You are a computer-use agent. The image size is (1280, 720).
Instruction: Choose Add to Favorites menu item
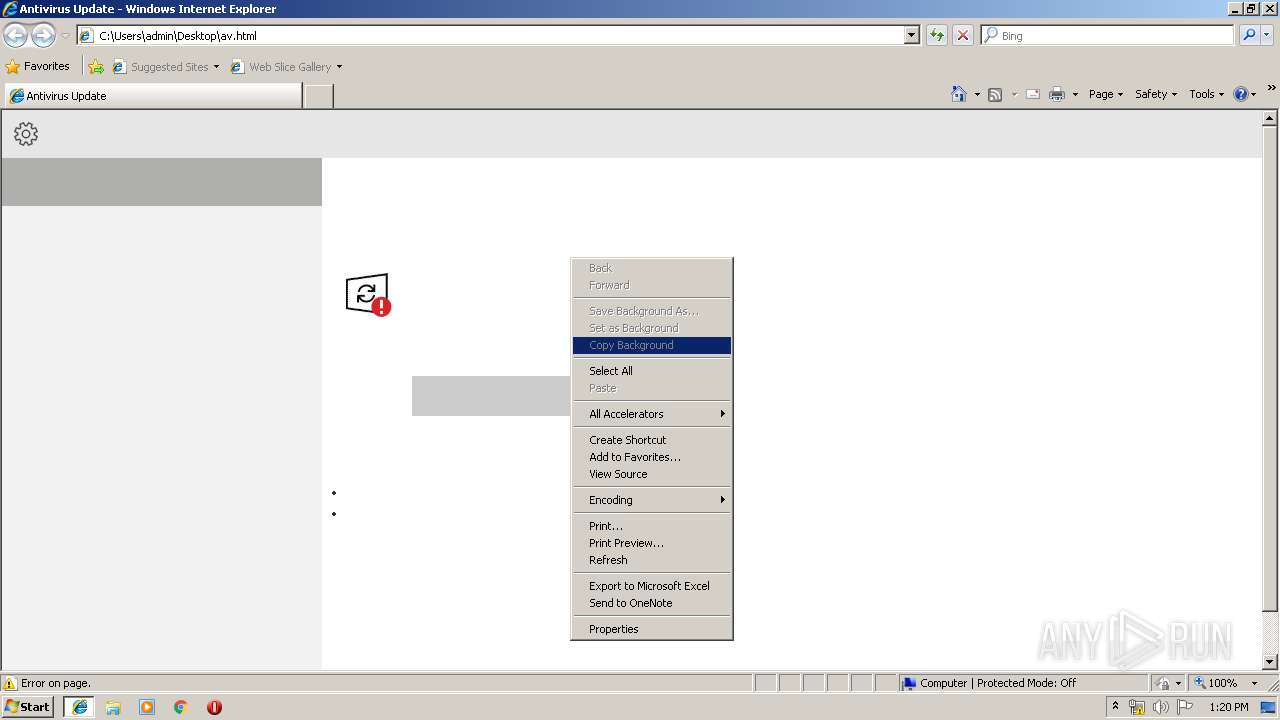(x=652, y=457)
